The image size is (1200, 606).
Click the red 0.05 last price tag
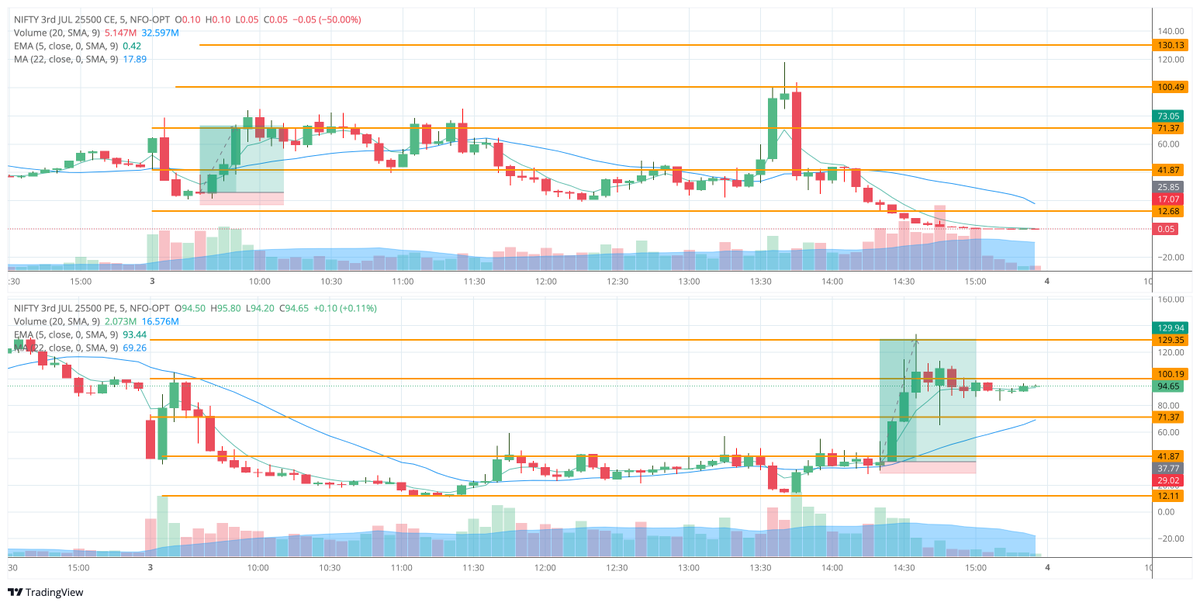point(1167,229)
